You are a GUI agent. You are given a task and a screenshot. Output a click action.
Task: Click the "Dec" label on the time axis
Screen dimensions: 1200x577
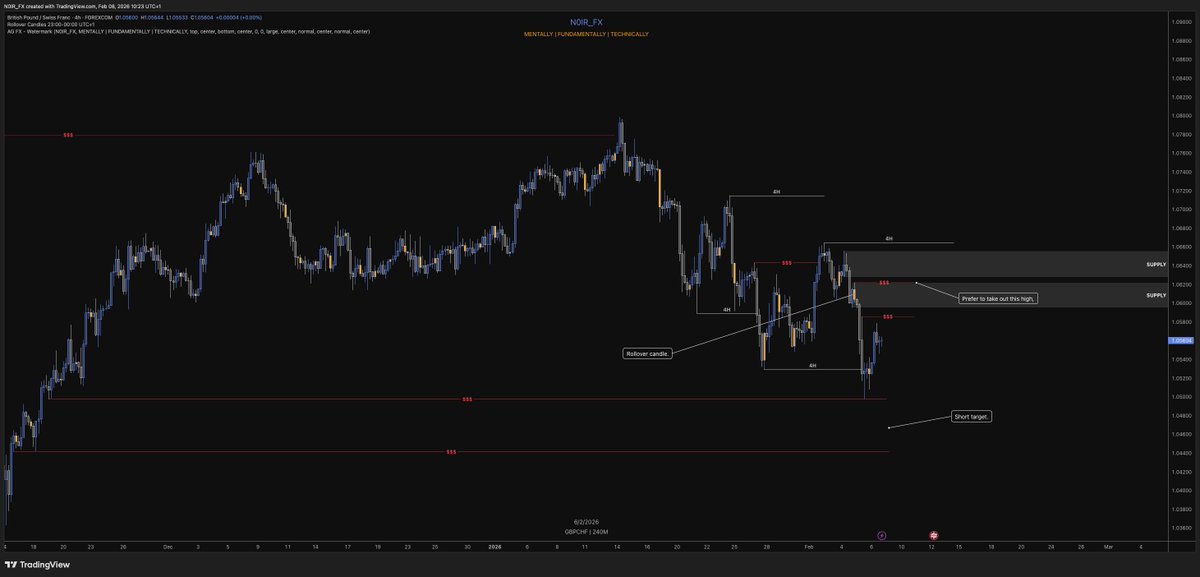tap(168, 547)
